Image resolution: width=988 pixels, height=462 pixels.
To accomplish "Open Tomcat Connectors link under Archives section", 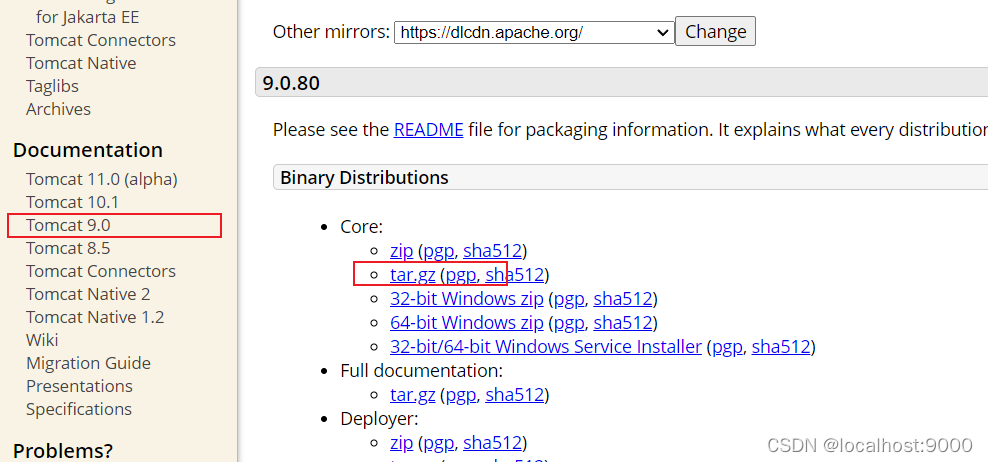I will (x=101, y=40).
